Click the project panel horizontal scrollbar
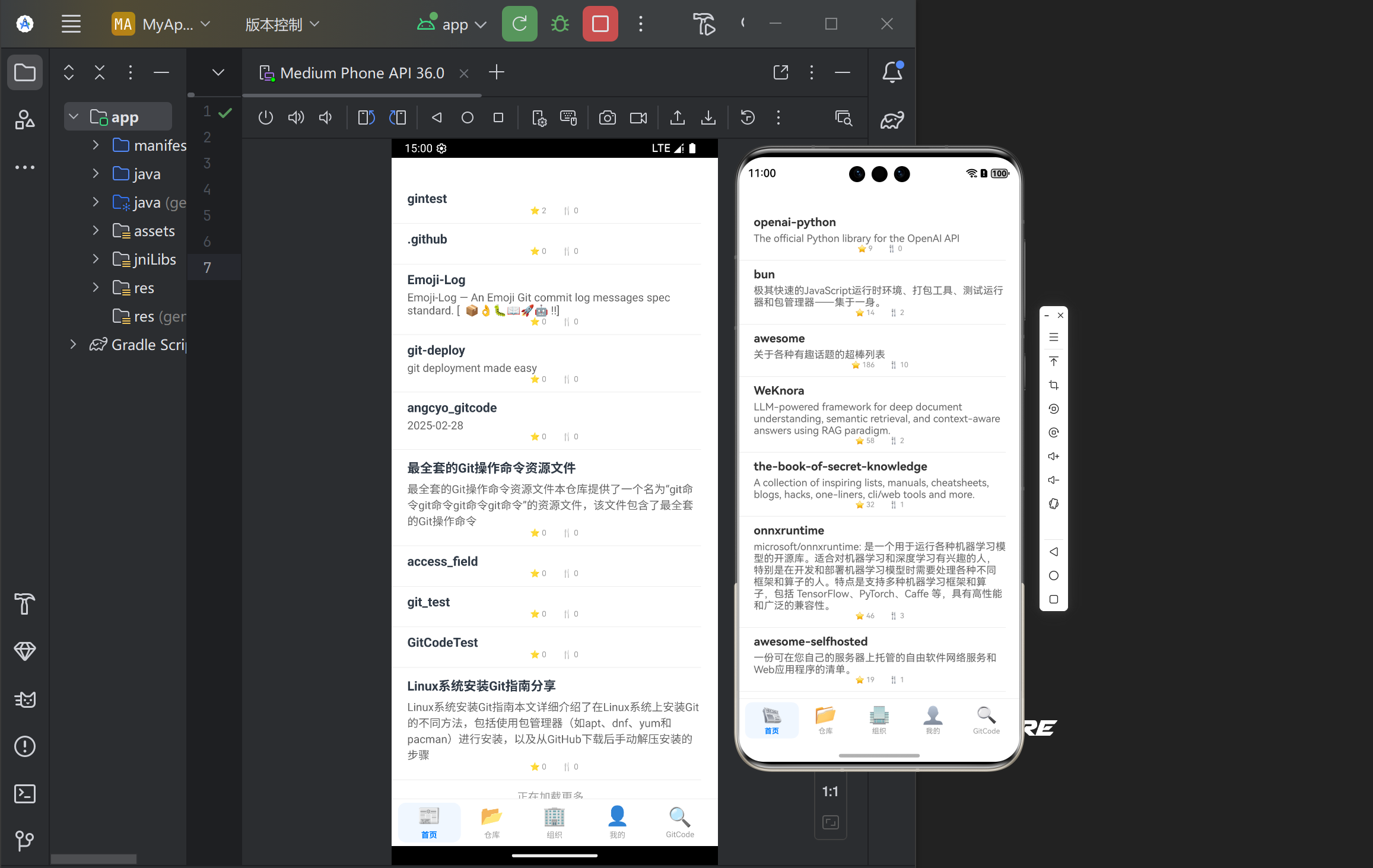The width and height of the screenshot is (1373, 868). point(93,859)
